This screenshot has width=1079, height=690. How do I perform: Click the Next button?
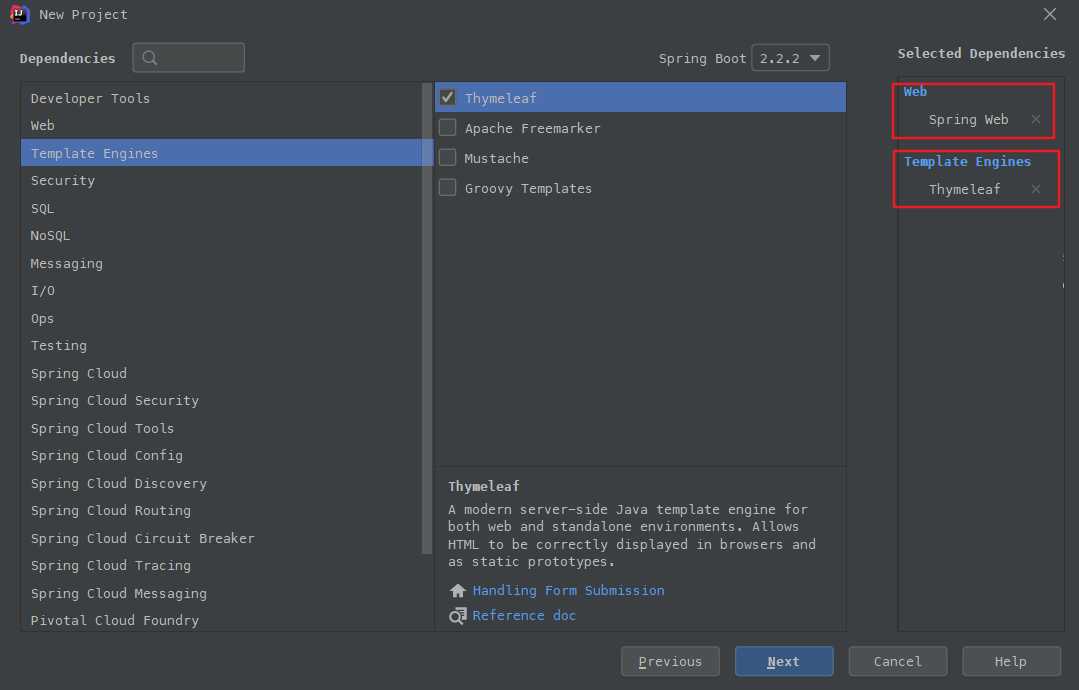[x=784, y=661]
